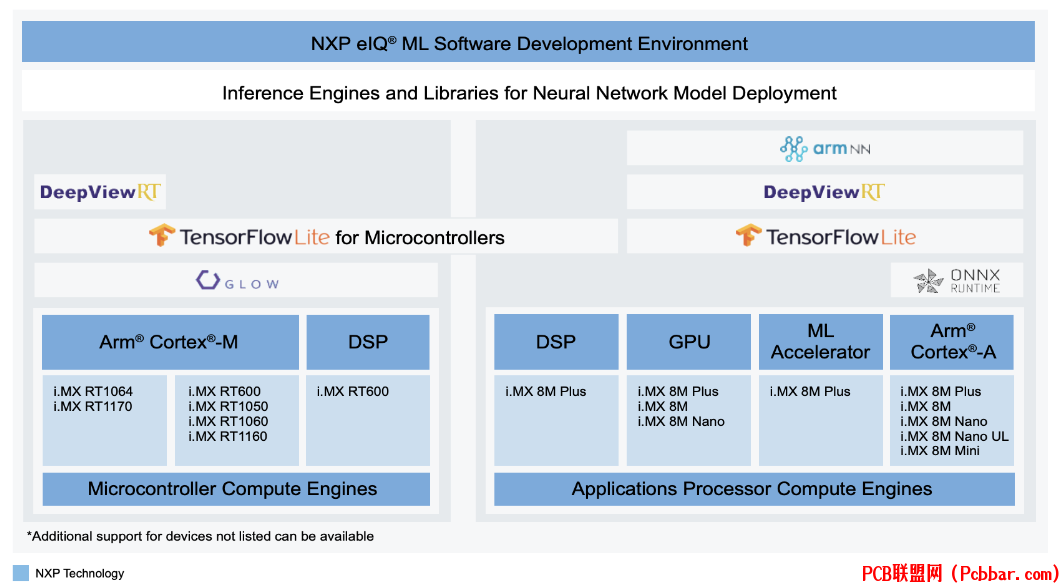Select "i.MX RT1064" device text
The image size is (1064, 588).
click(x=93, y=391)
